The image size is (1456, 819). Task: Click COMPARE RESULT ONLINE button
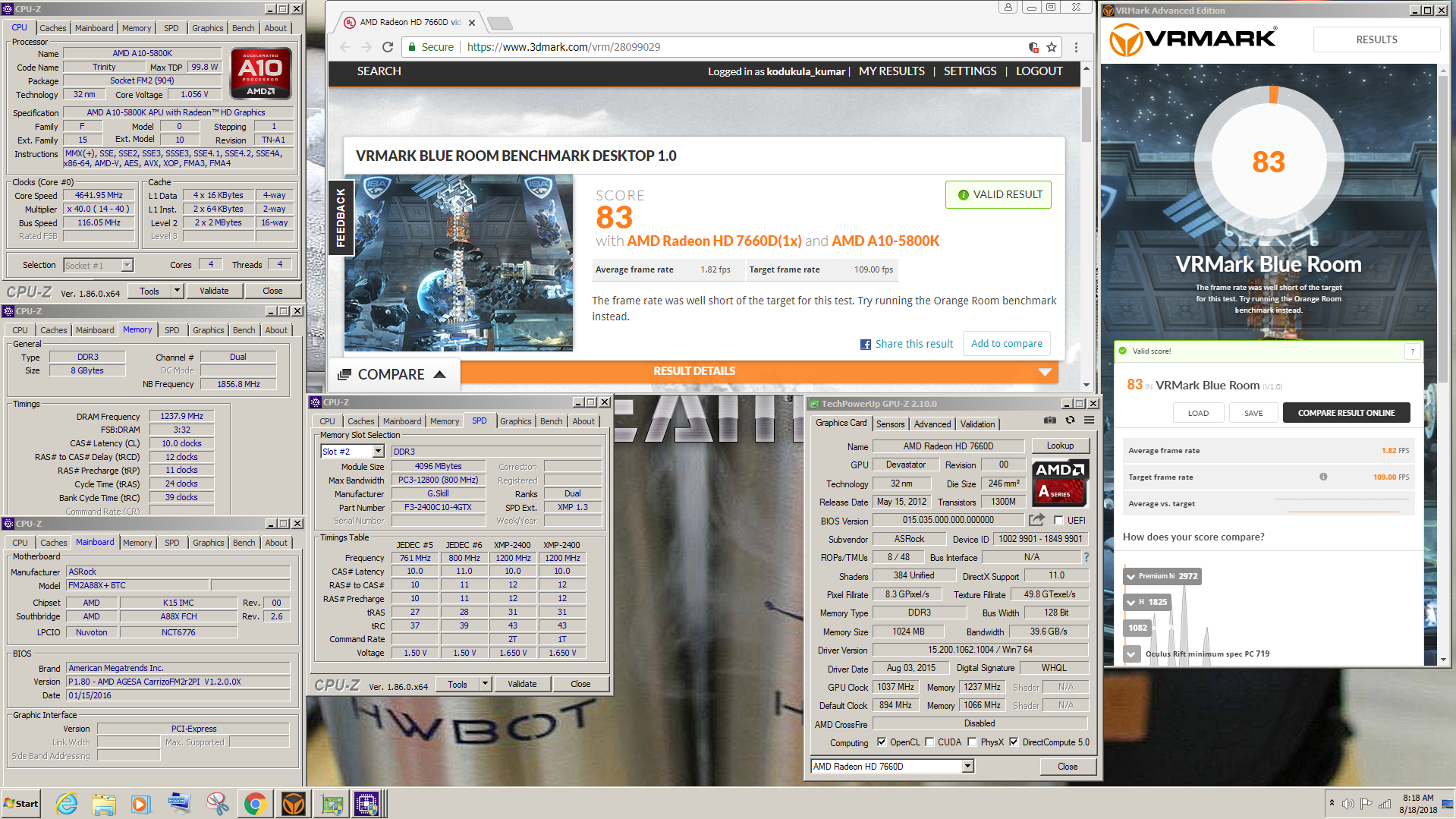tap(1346, 413)
